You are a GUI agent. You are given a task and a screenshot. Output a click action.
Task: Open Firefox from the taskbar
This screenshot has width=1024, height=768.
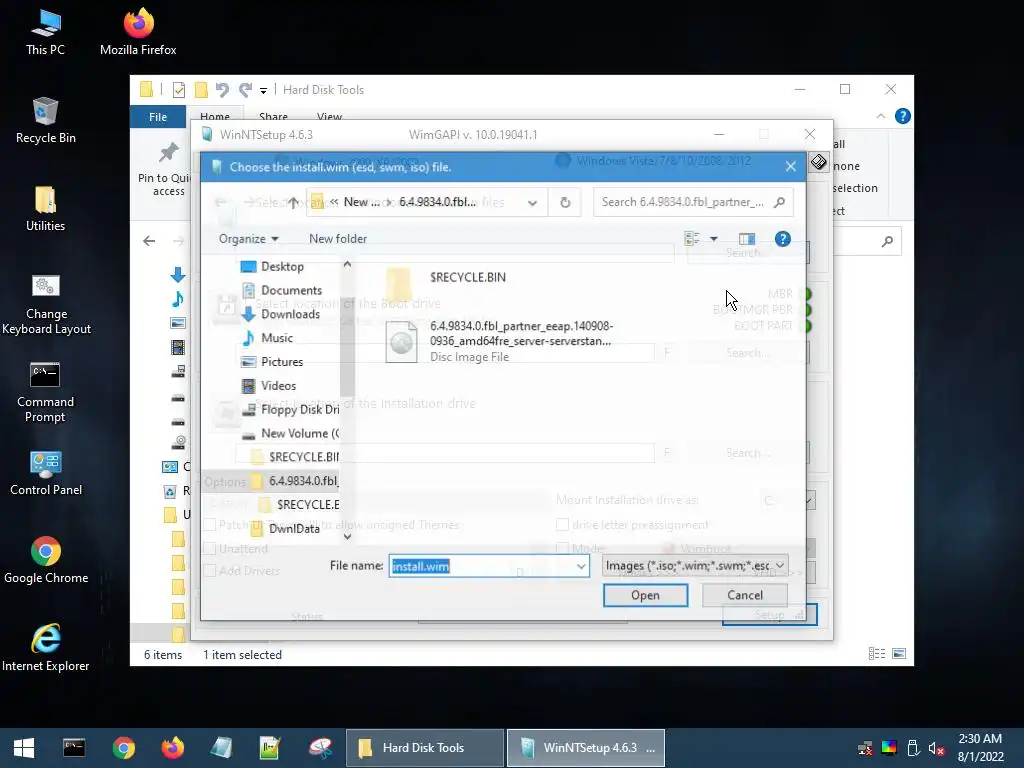click(172, 748)
